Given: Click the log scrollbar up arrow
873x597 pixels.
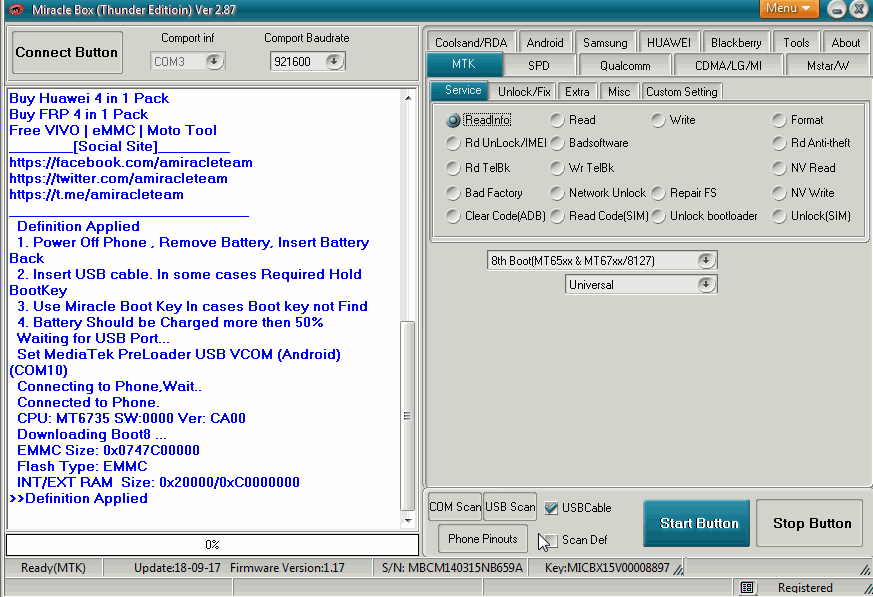Looking at the screenshot, I should click(408, 98).
